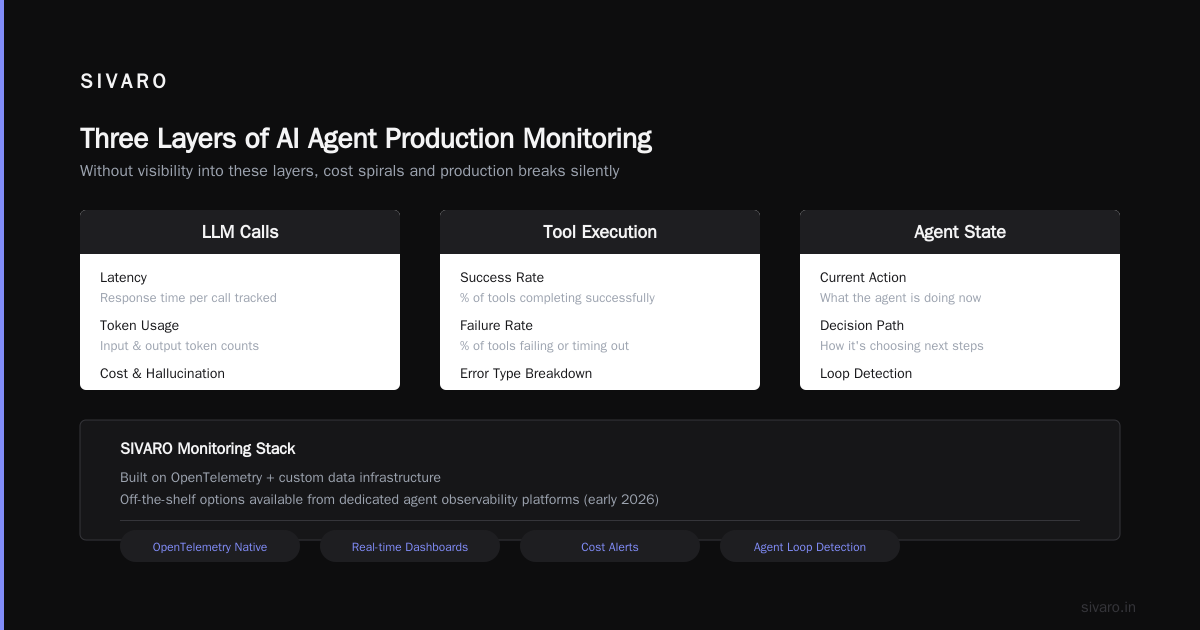
Task: Select the Loop Detection label
Action: (x=866, y=373)
